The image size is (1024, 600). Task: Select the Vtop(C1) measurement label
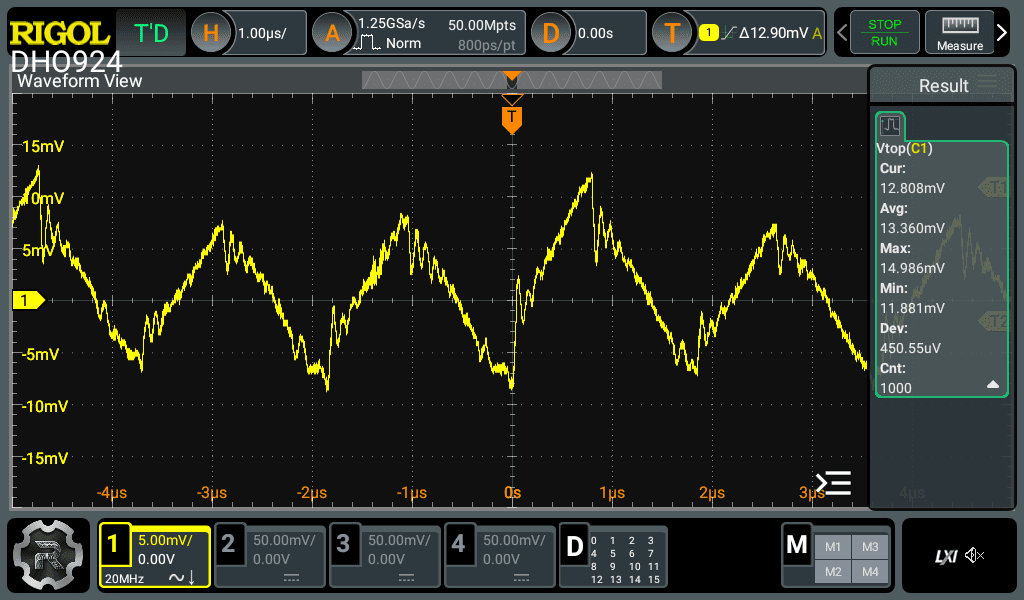[x=904, y=148]
